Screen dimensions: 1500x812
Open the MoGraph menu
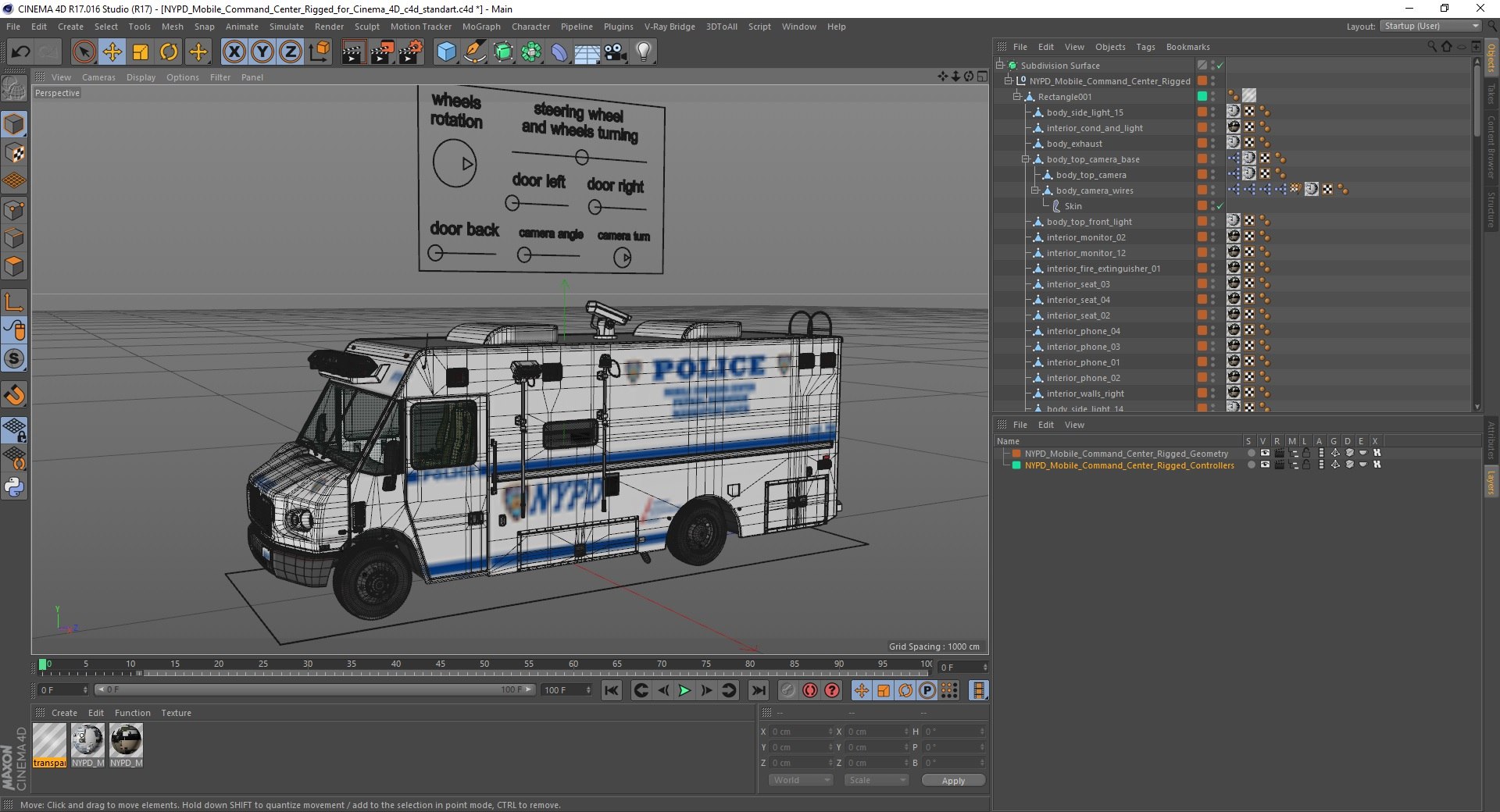481,27
